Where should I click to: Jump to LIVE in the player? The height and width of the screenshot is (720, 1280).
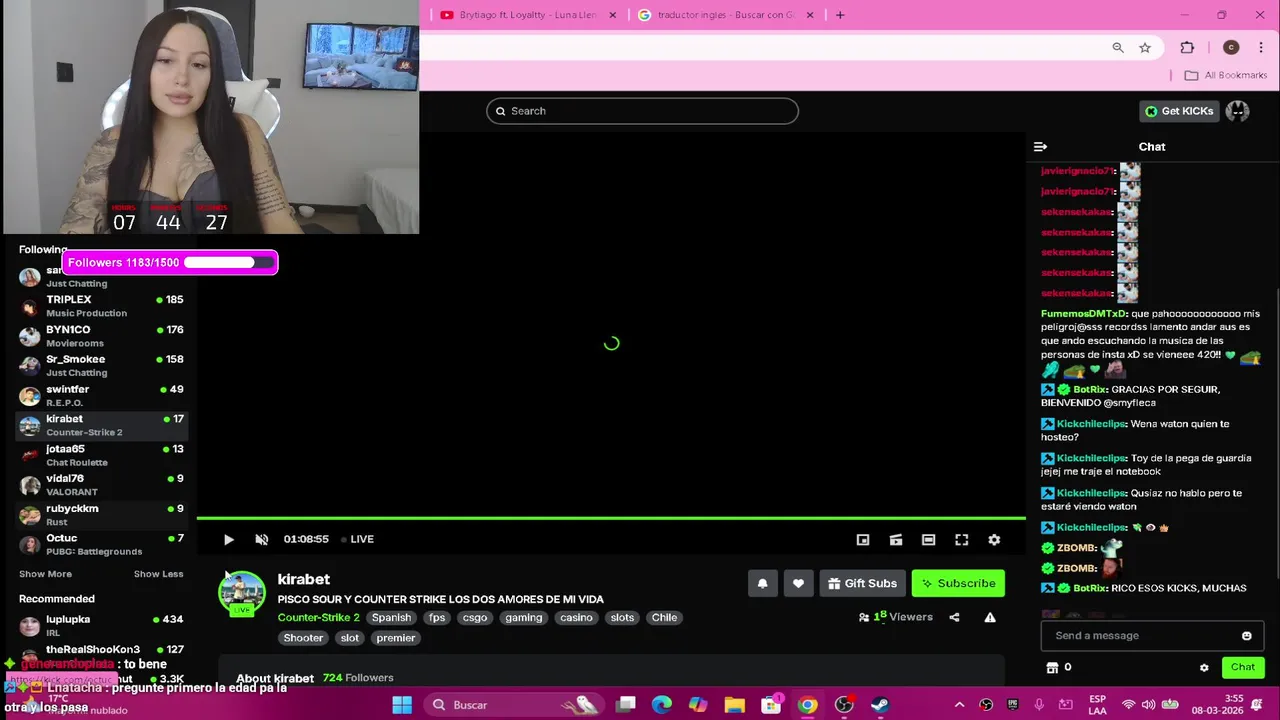click(x=357, y=539)
